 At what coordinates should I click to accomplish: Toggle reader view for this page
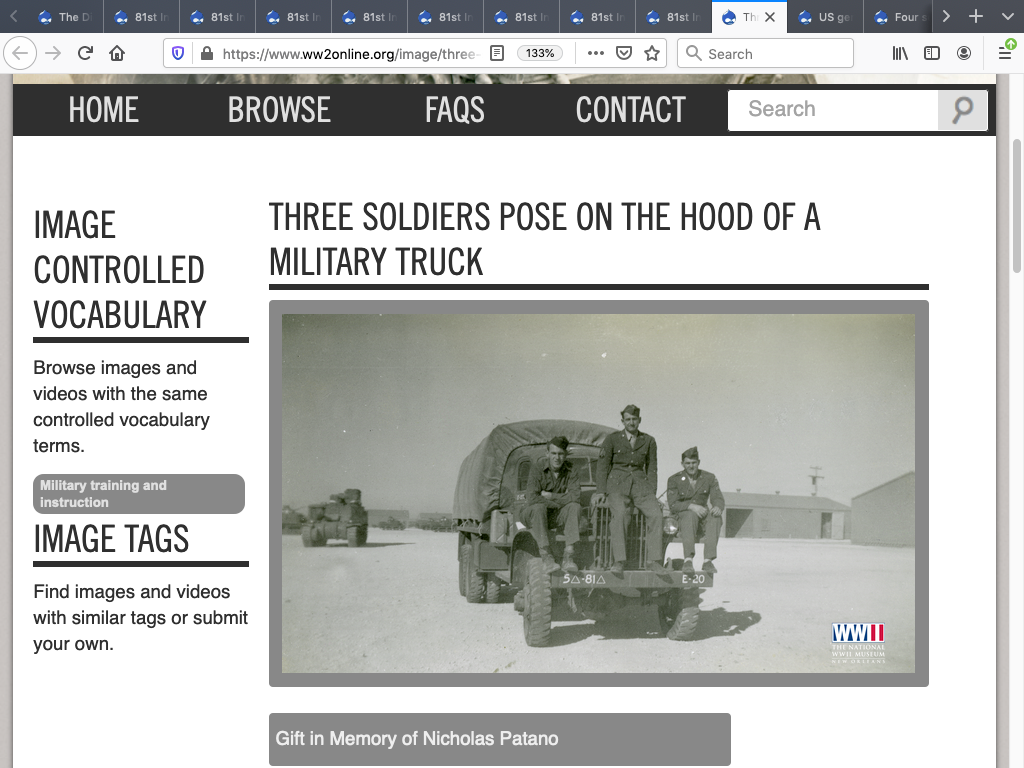coord(497,54)
